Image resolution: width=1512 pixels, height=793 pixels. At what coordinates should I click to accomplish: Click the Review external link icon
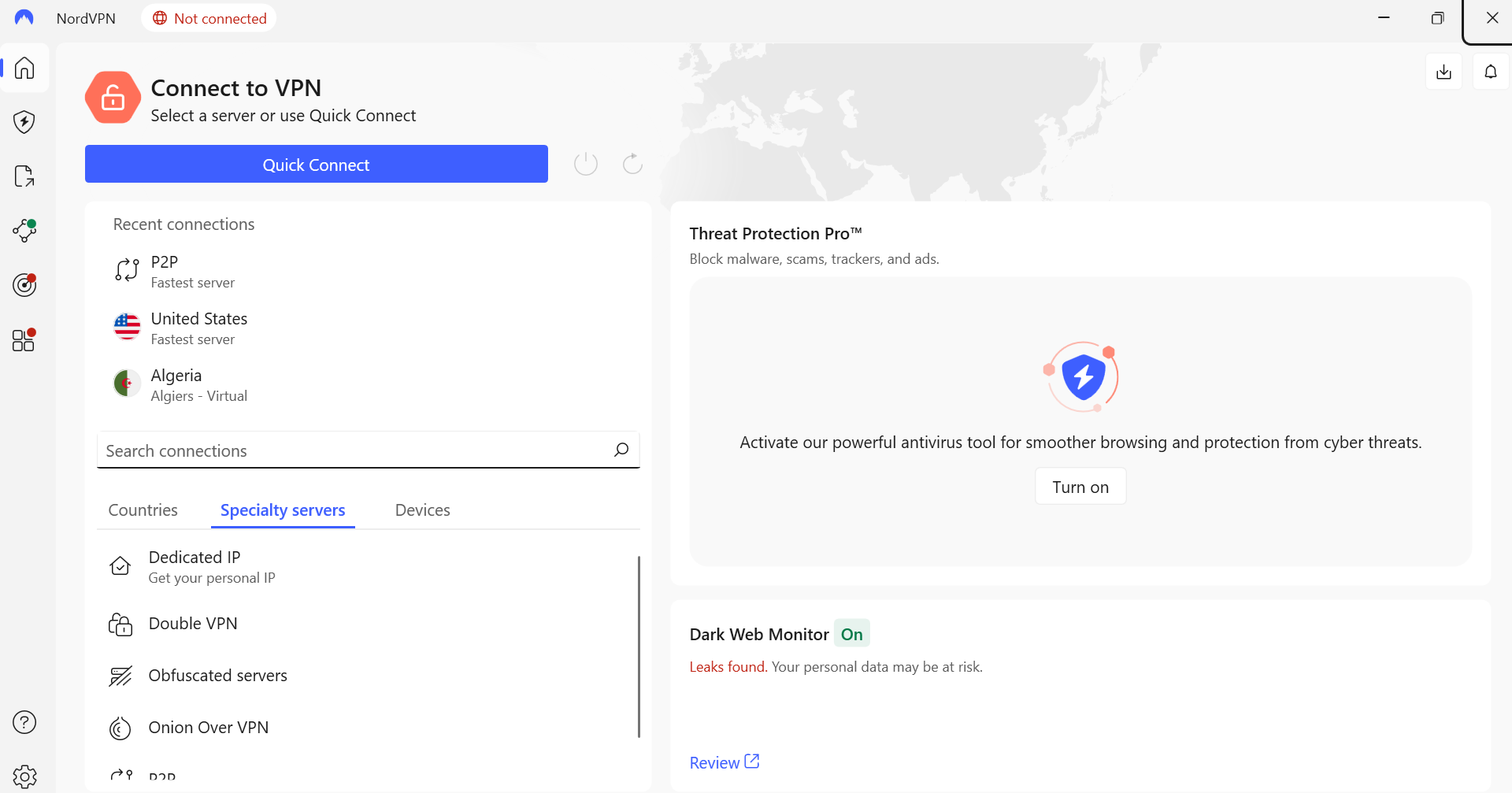click(x=752, y=762)
